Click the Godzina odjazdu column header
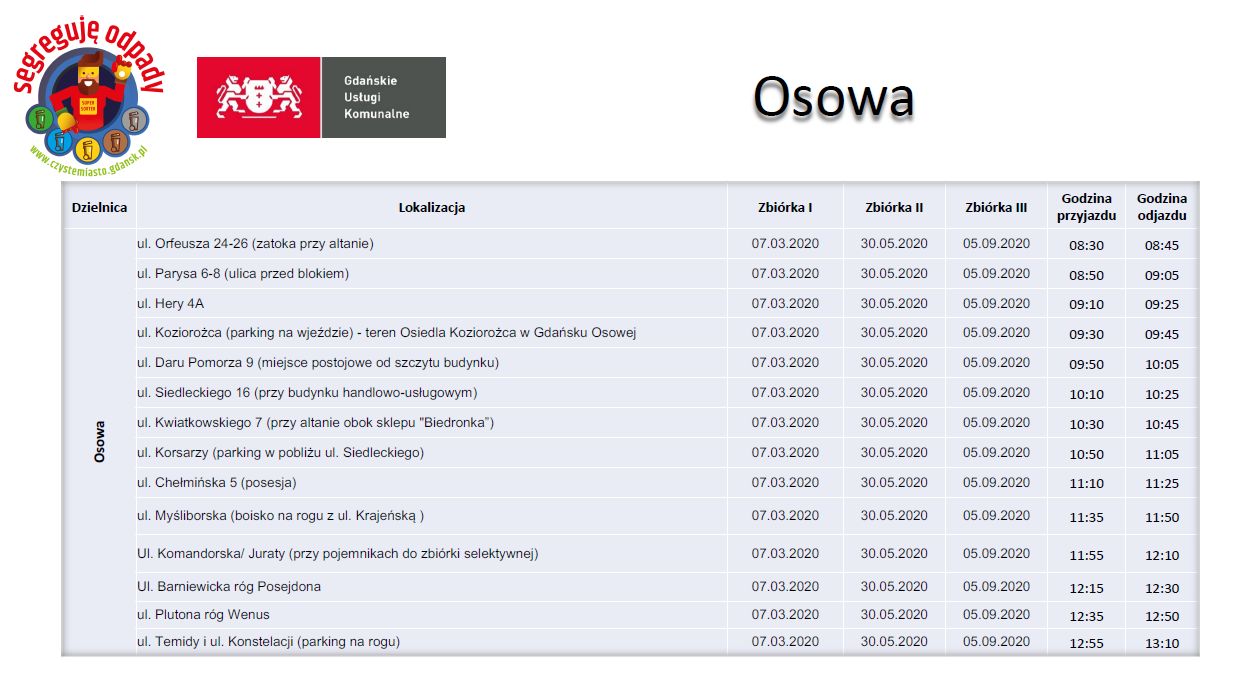This screenshot has height=695, width=1257. point(1162,207)
